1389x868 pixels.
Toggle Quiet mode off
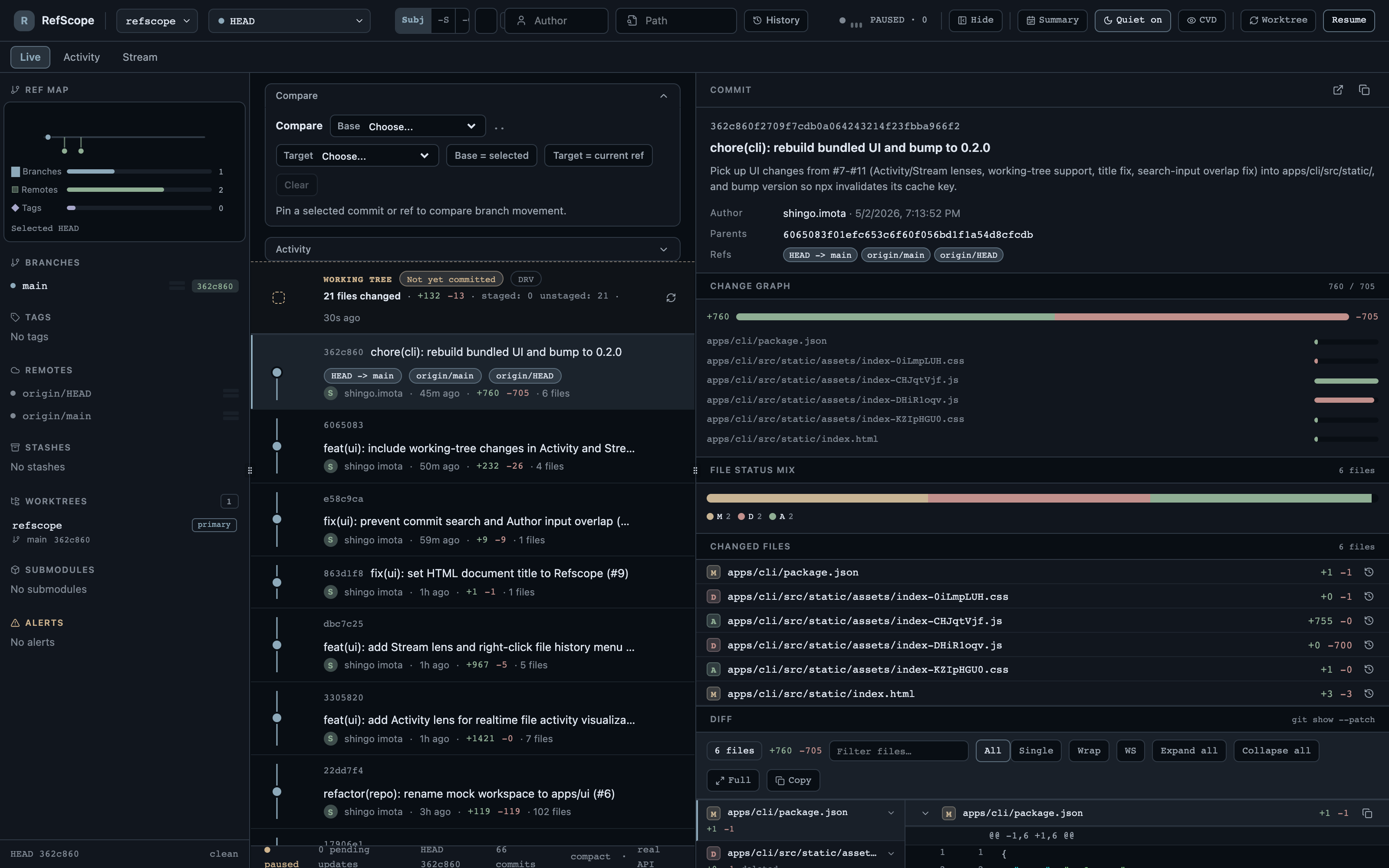(x=1132, y=20)
